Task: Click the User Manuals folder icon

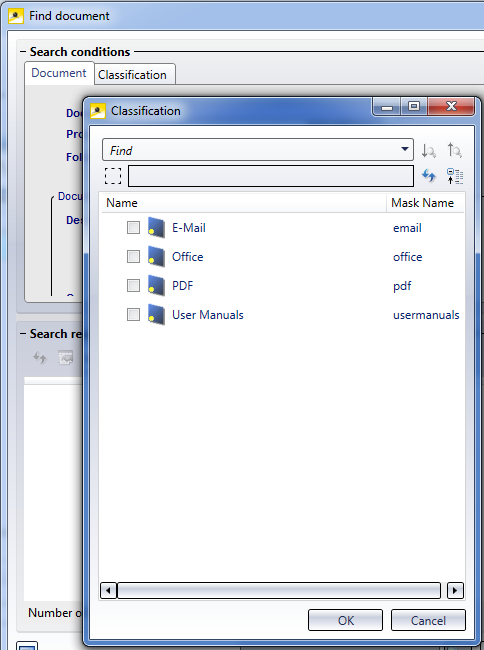Action: tap(157, 315)
